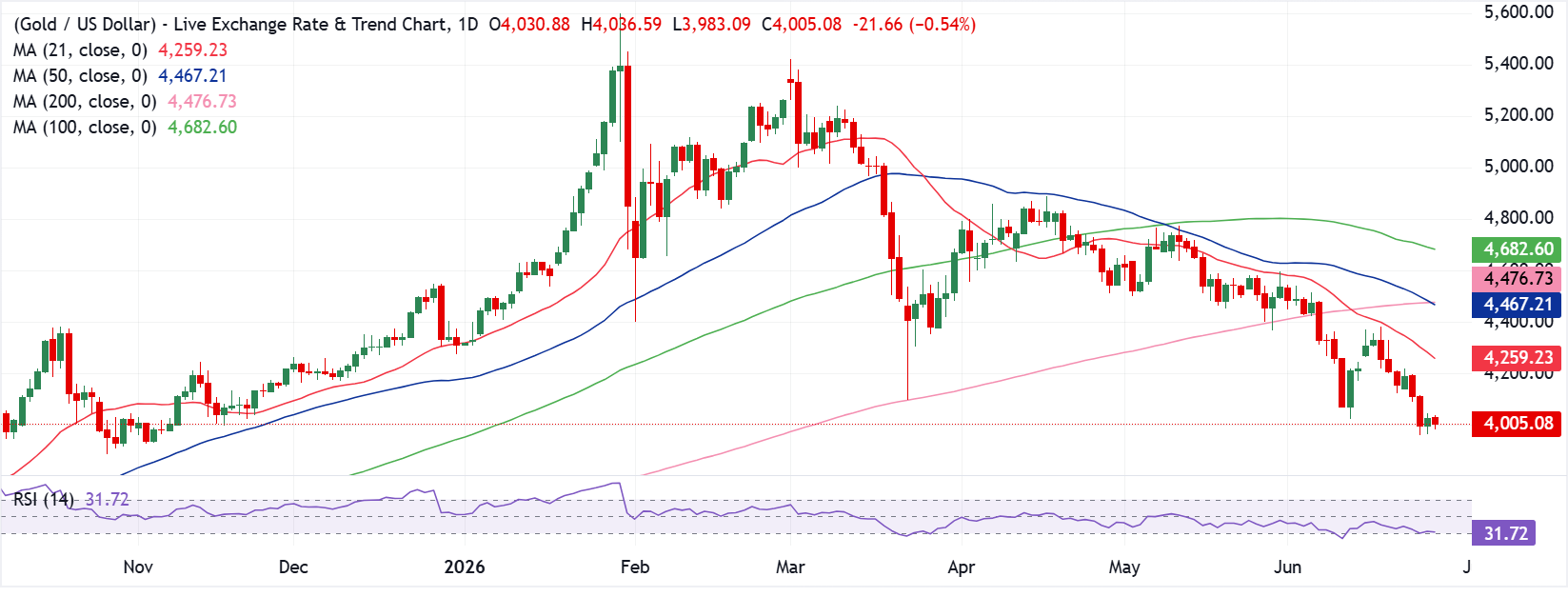
Task: Click the 4,800.00 price axis label
Action: (x=1519, y=218)
